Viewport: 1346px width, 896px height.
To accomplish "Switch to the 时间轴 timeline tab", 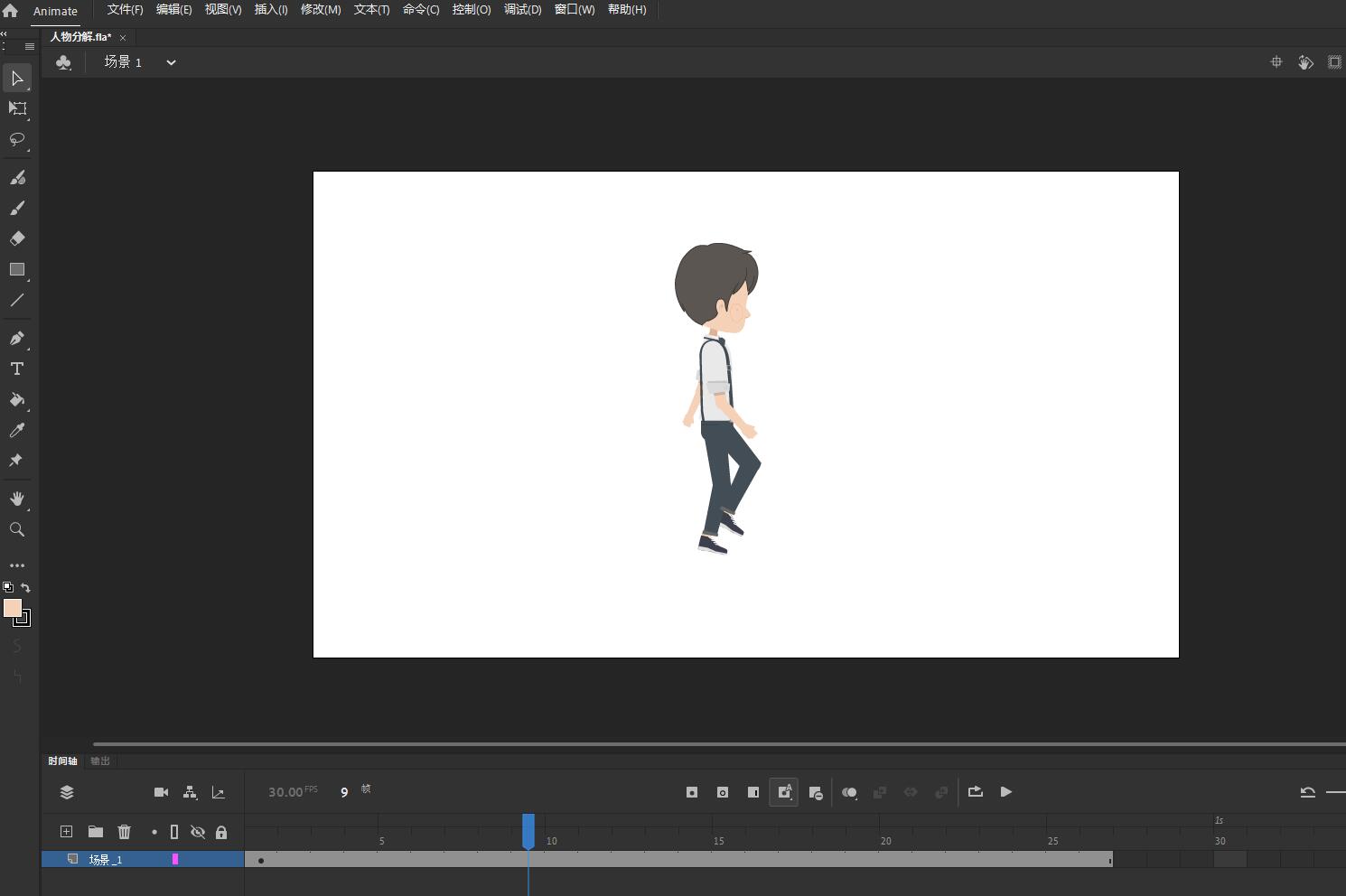I will [x=62, y=761].
